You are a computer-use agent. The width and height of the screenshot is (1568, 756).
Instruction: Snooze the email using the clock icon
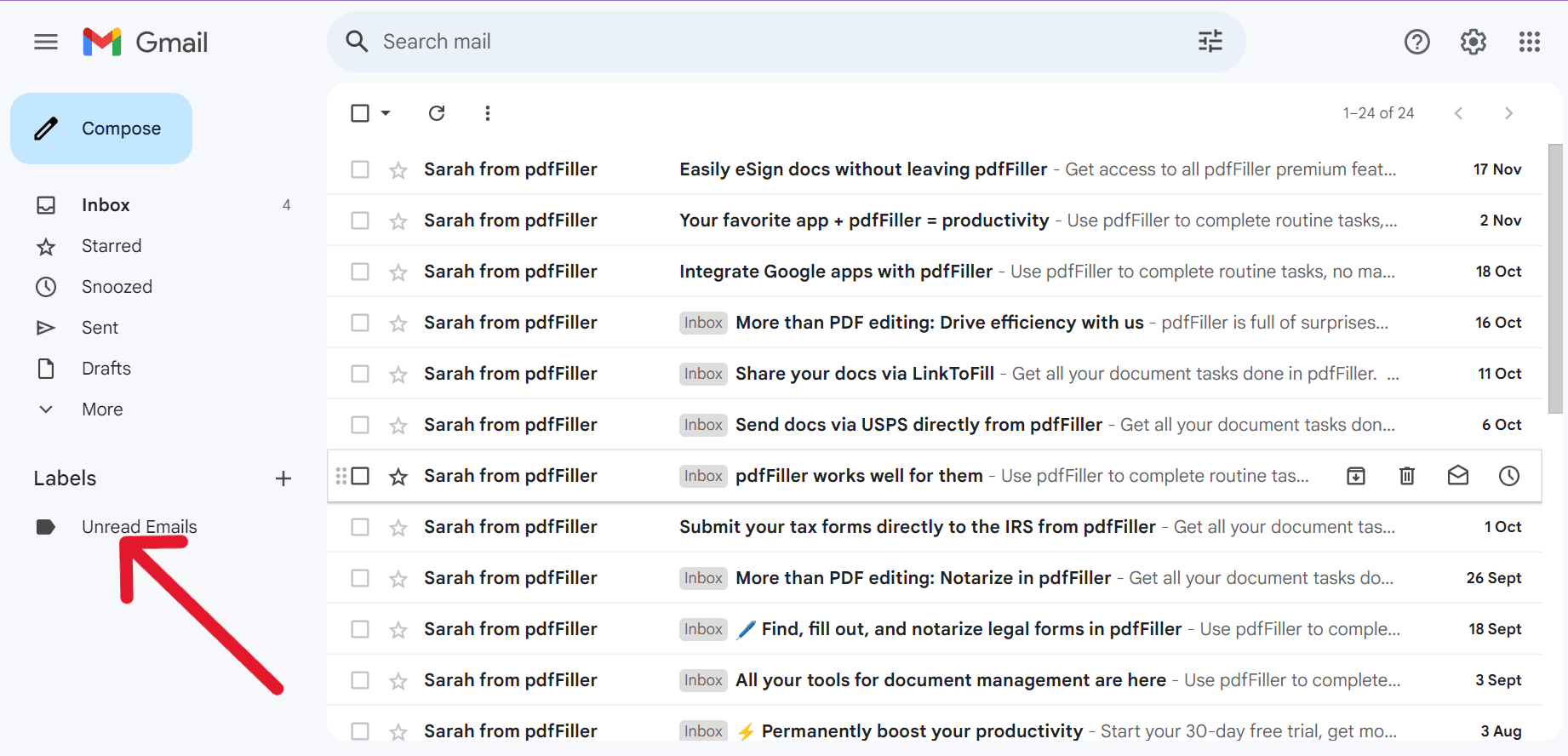coord(1508,476)
